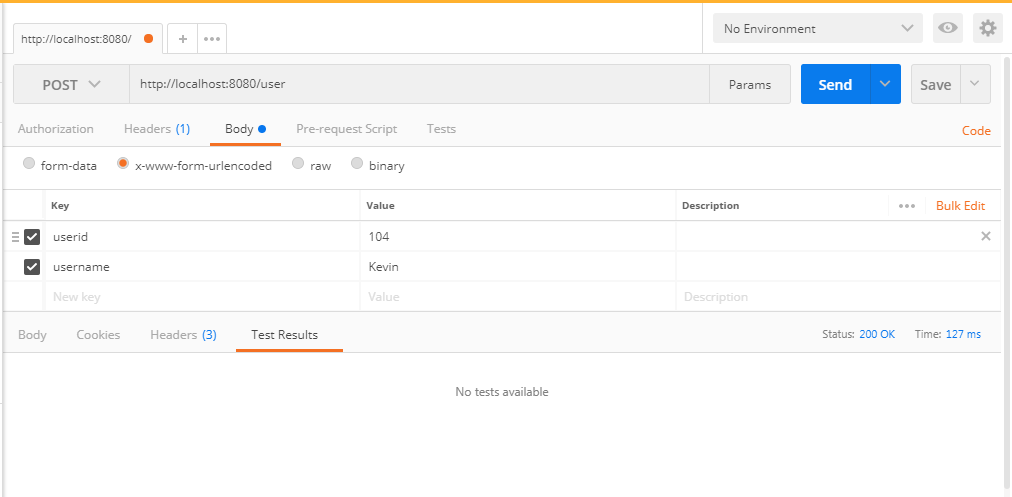
Task: Open the Pre-request Script tab
Action: point(347,129)
